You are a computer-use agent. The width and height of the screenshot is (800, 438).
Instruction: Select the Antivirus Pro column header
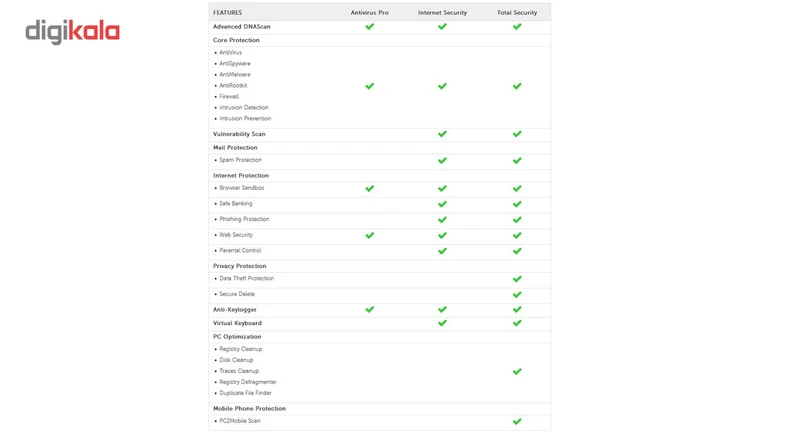coord(370,13)
